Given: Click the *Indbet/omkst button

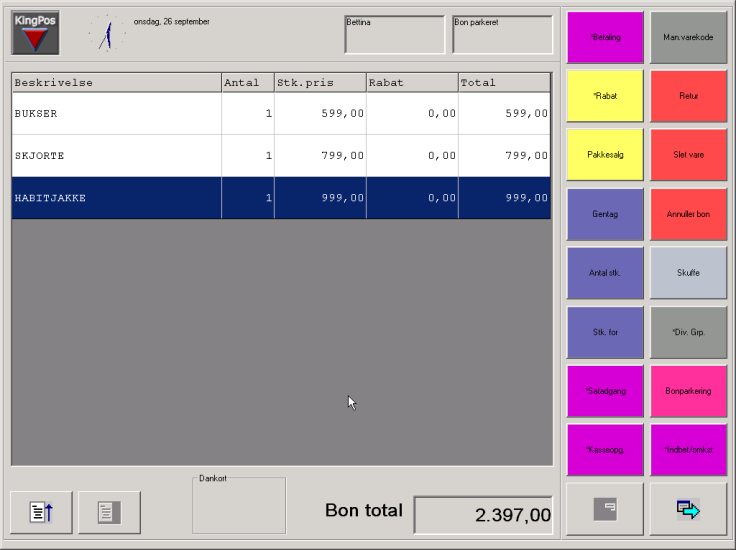Looking at the screenshot, I should 688,450.
